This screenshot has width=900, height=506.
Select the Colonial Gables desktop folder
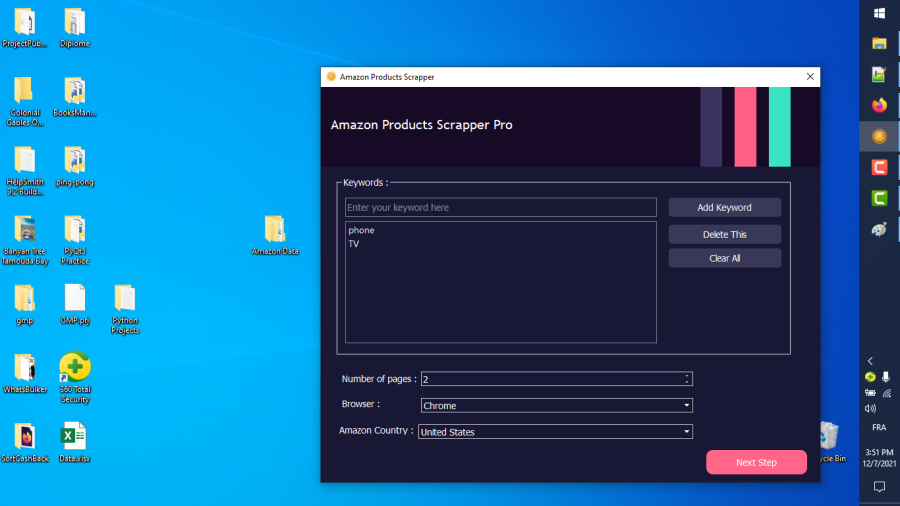tap(25, 101)
